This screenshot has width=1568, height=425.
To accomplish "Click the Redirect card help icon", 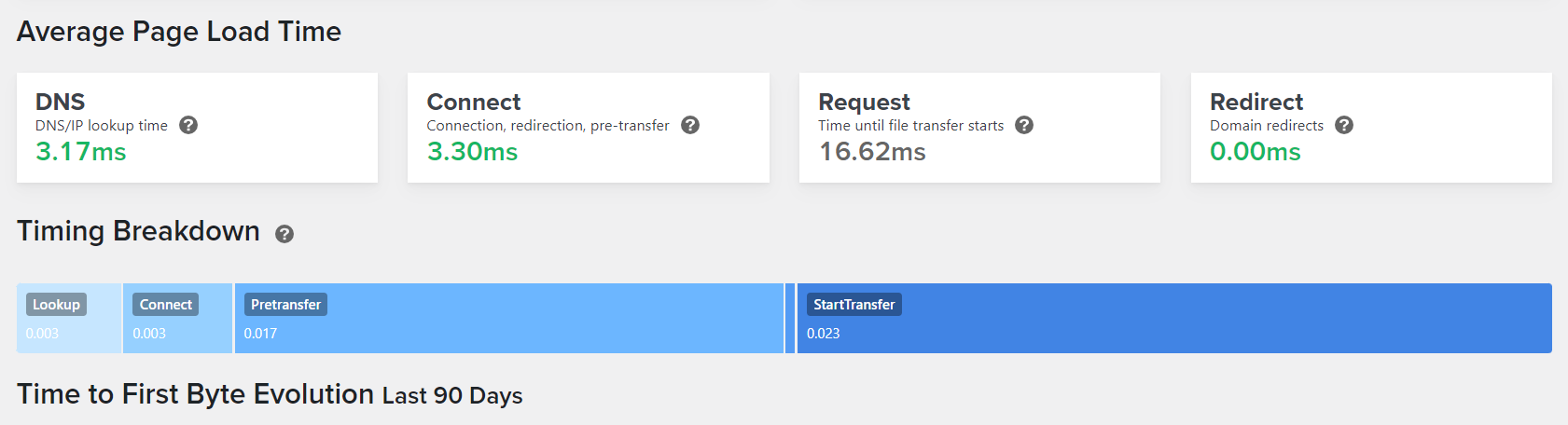I will point(1344,125).
